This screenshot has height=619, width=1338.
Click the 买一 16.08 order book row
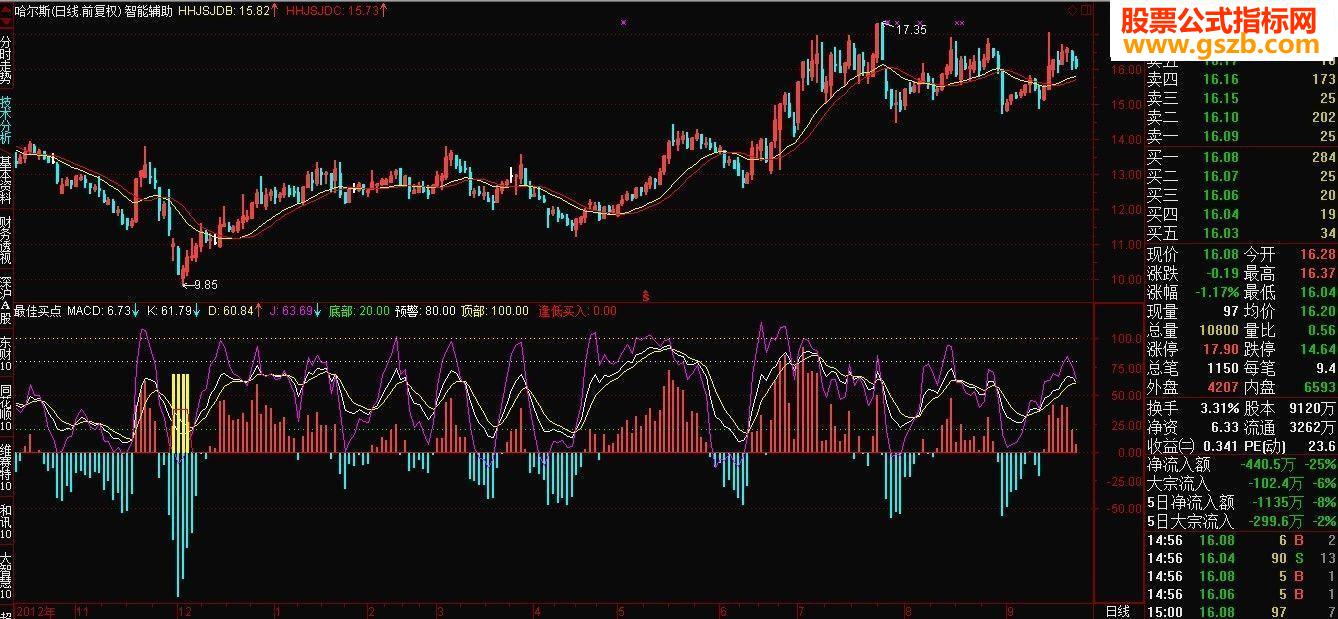(x=1241, y=157)
